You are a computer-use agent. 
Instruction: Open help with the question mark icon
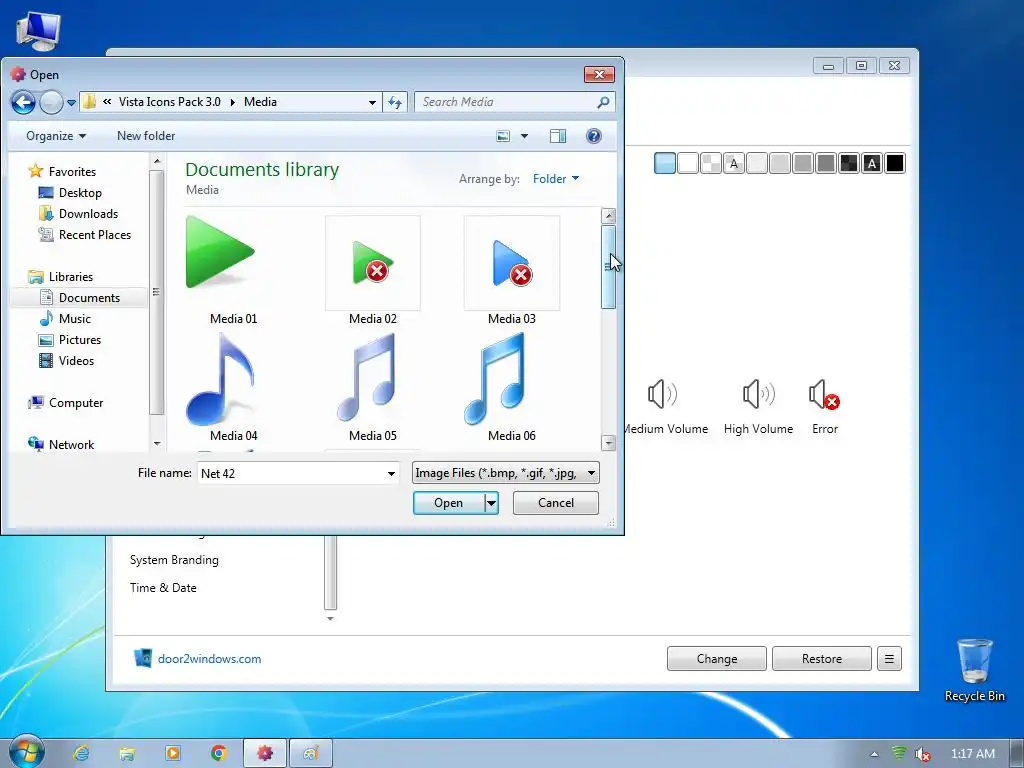[x=594, y=136]
